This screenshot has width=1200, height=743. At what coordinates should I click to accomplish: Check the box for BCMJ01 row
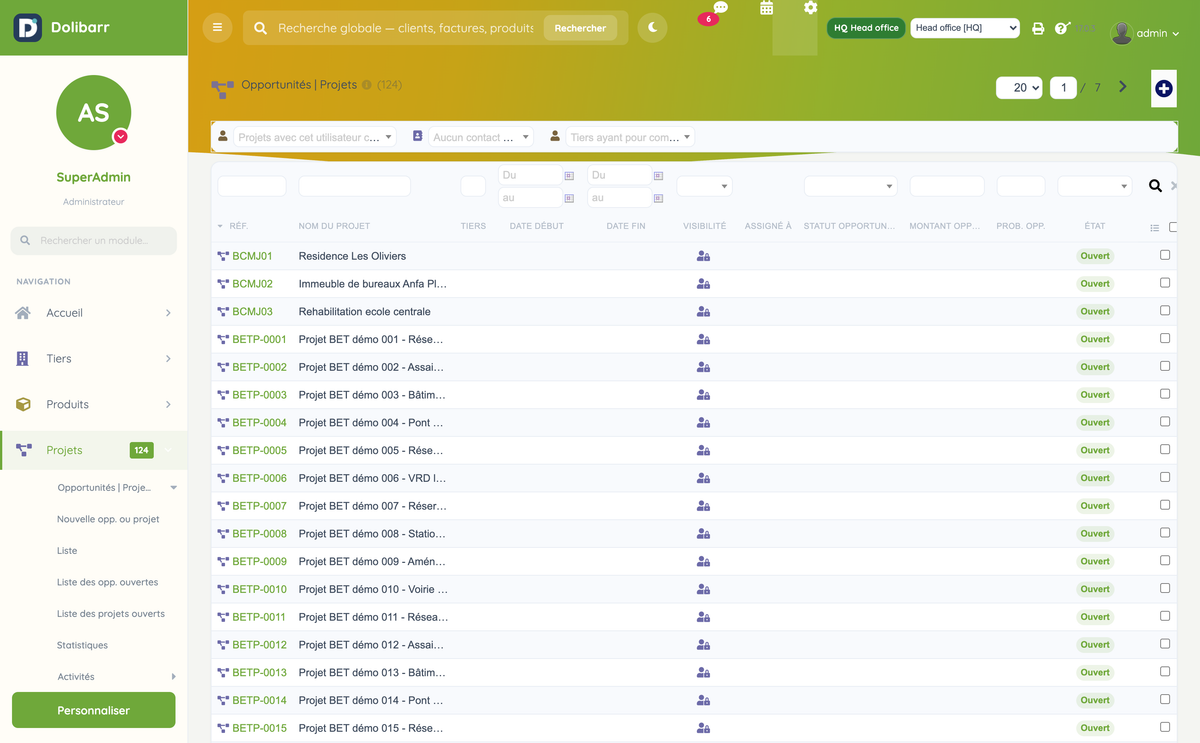[1165, 255]
